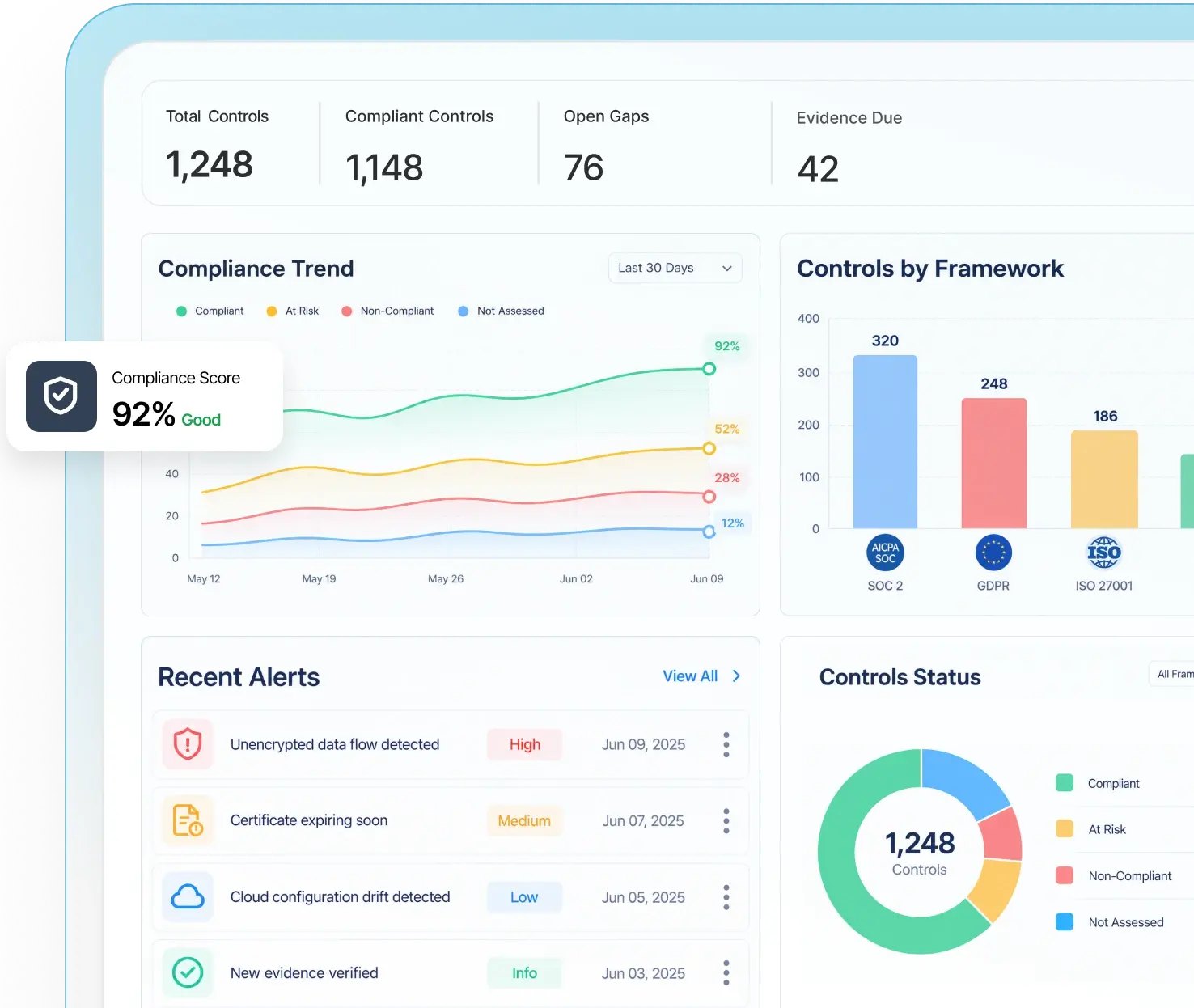Screen dimensions: 1194x1008
Task: Click the Evidence Due value 42
Action: [x=819, y=169]
